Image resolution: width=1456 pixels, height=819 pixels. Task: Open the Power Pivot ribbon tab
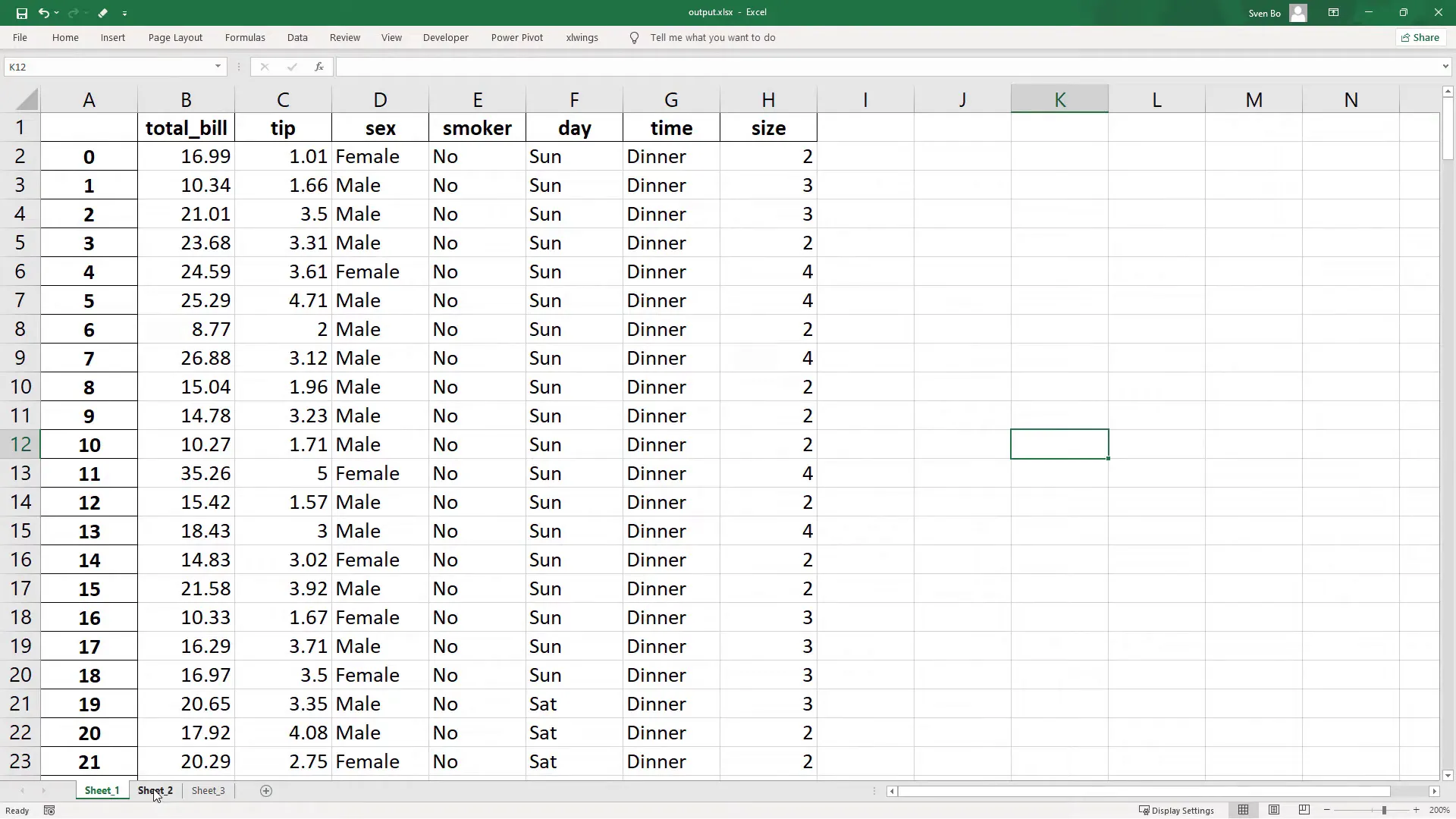click(x=517, y=37)
